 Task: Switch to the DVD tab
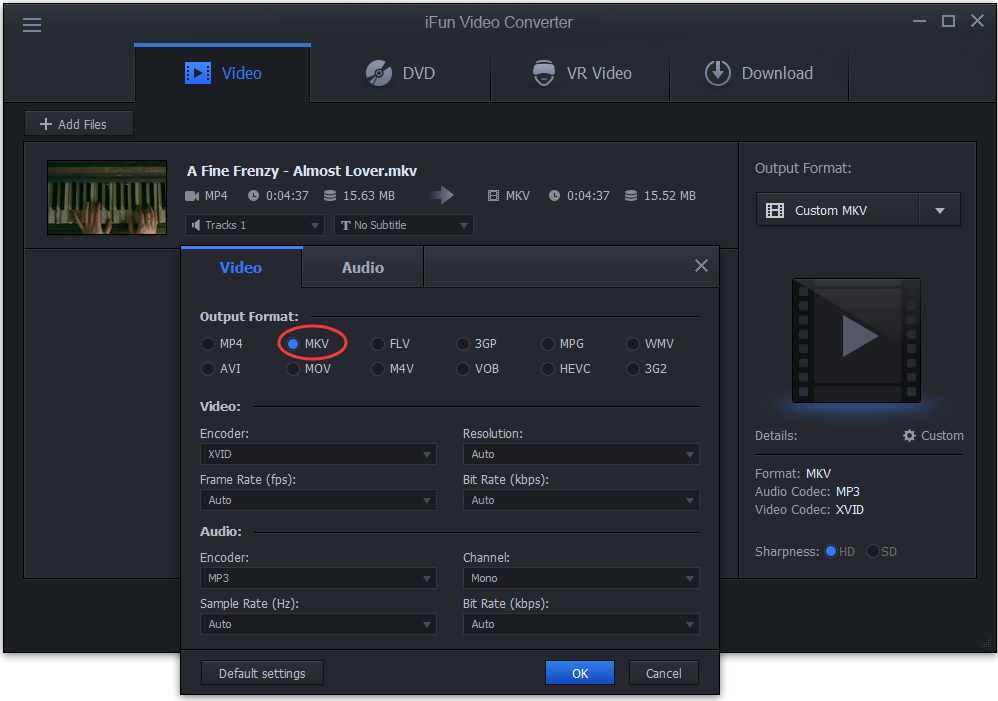[x=400, y=73]
